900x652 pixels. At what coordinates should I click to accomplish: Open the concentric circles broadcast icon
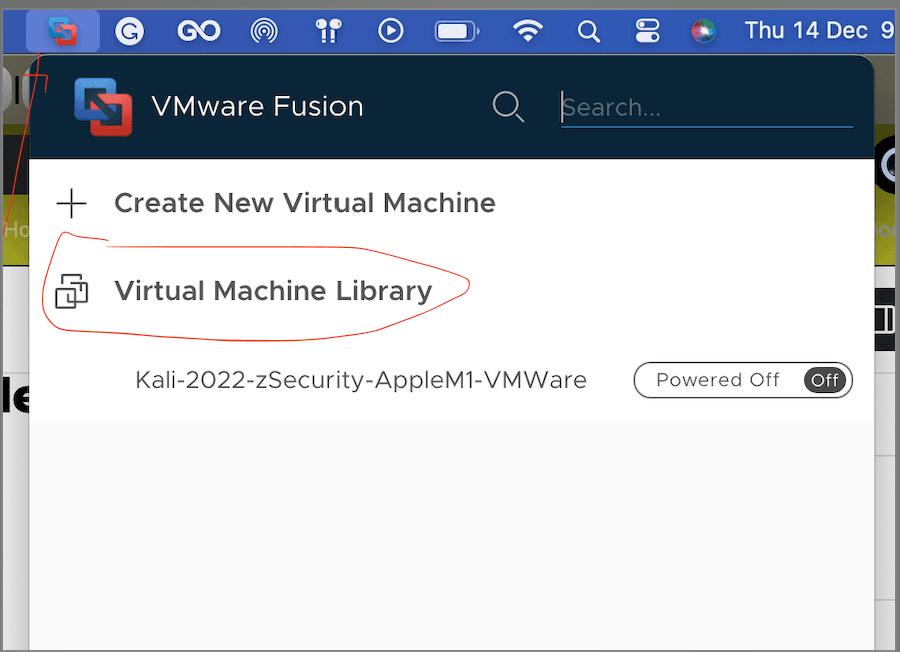point(264,31)
